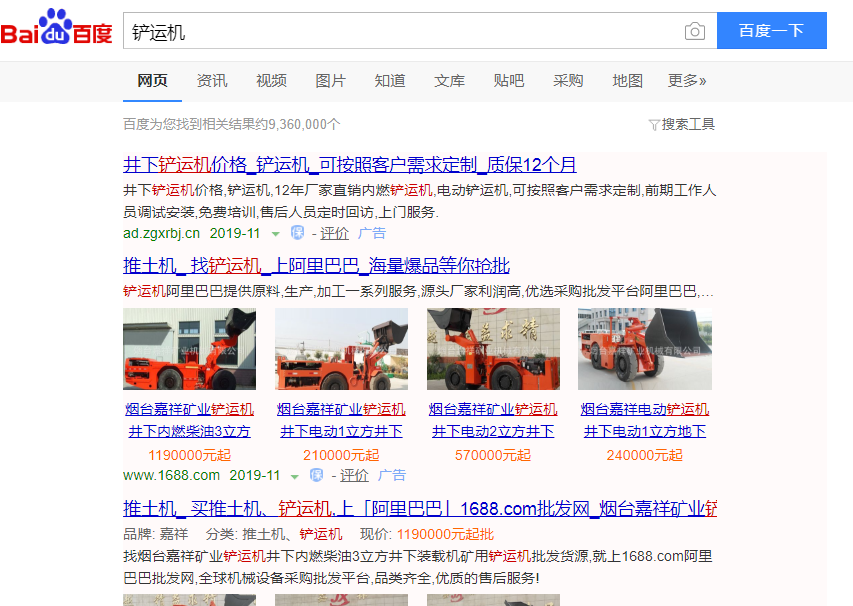Open the 采购 tab
The width and height of the screenshot is (853, 606).
(568, 81)
